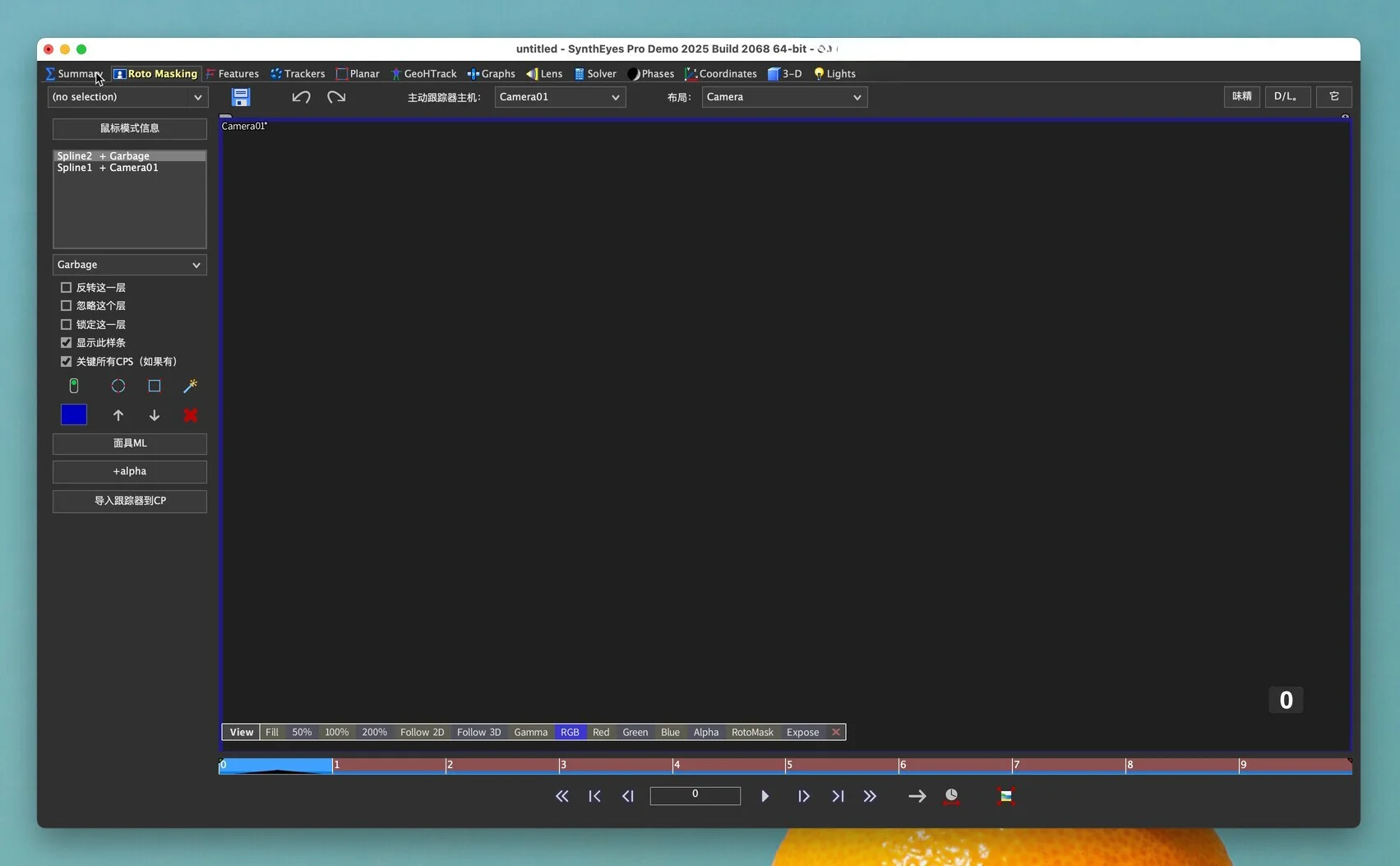Click the save file disk icon
Screen dimensions: 1400x866
[240, 97]
